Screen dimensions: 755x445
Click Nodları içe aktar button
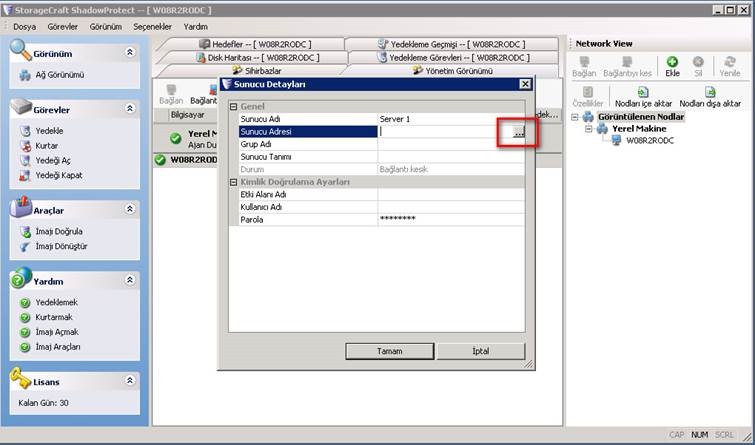(643, 97)
